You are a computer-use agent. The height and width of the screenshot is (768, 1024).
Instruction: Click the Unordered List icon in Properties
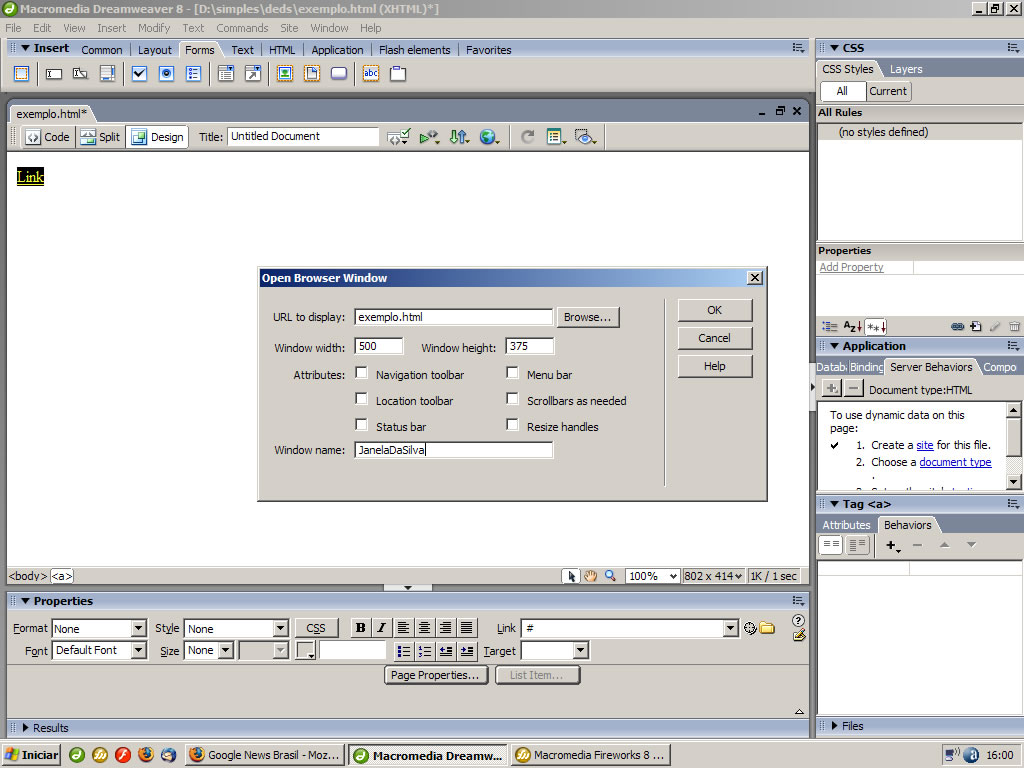click(404, 651)
